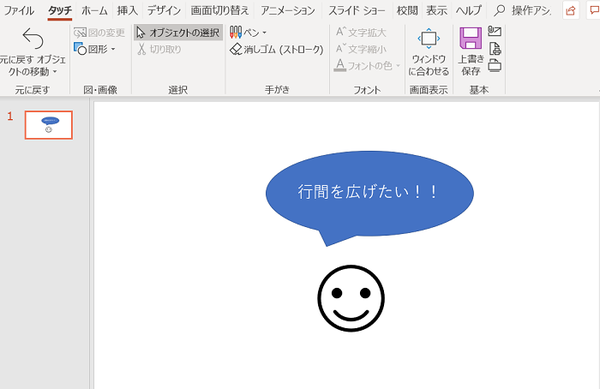Screen dimensions: 600x389
Task: Switch to the アニメーション tab
Action: pyautogui.click(x=288, y=11)
